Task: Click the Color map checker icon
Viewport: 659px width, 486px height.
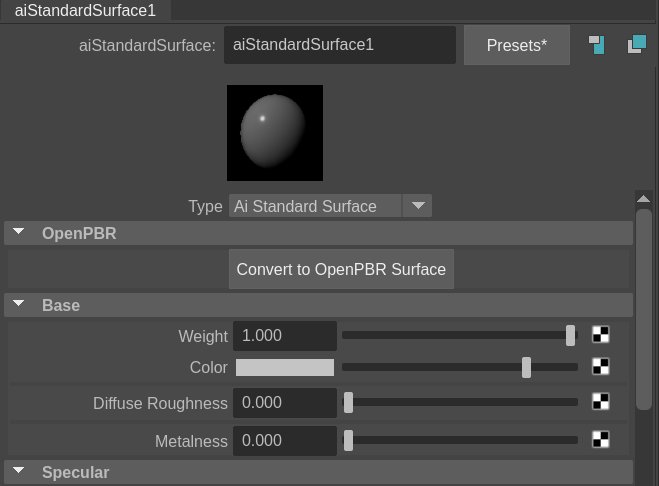Action: click(x=601, y=367)
